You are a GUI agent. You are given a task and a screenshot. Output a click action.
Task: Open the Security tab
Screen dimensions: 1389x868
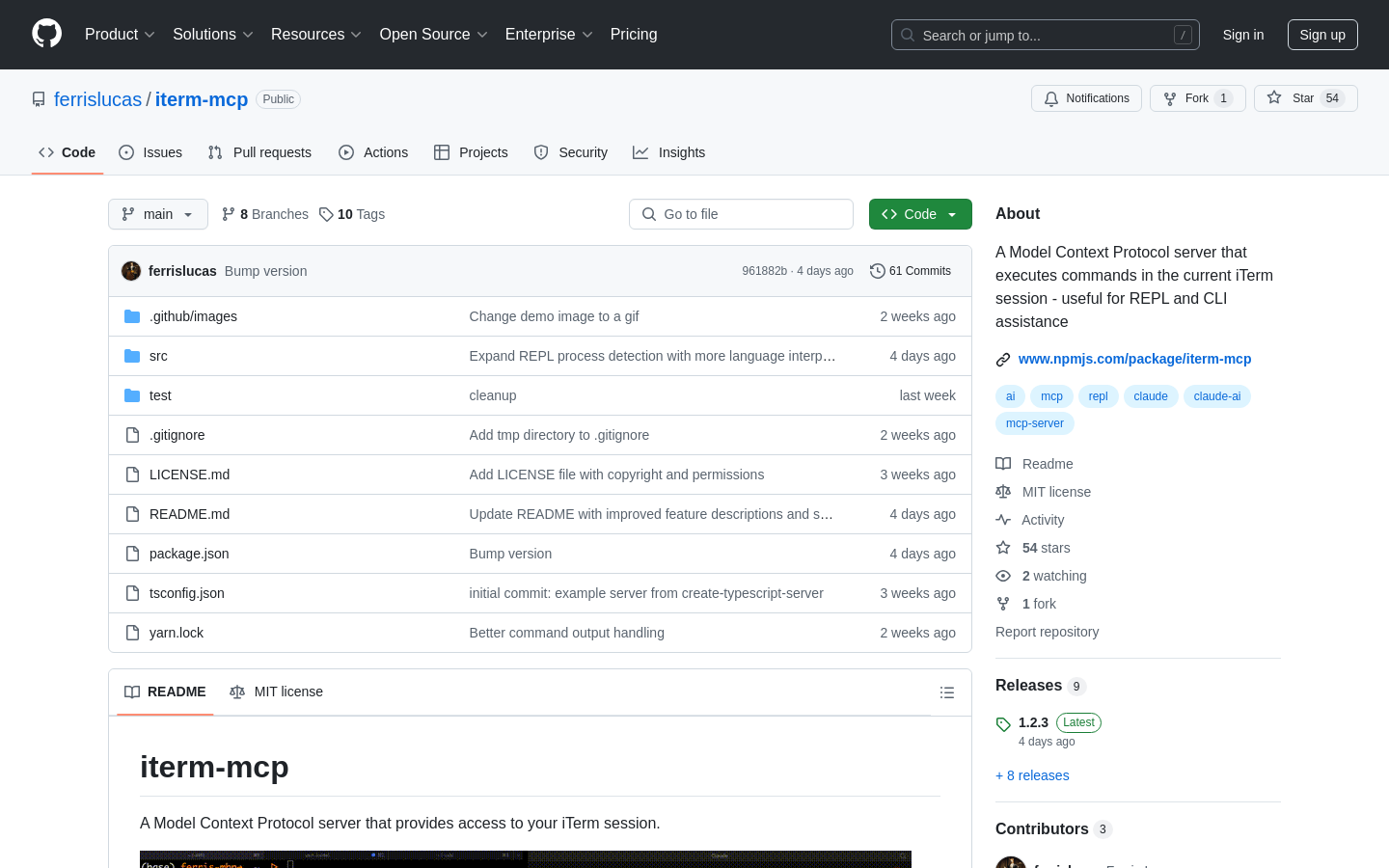point(571,152)
